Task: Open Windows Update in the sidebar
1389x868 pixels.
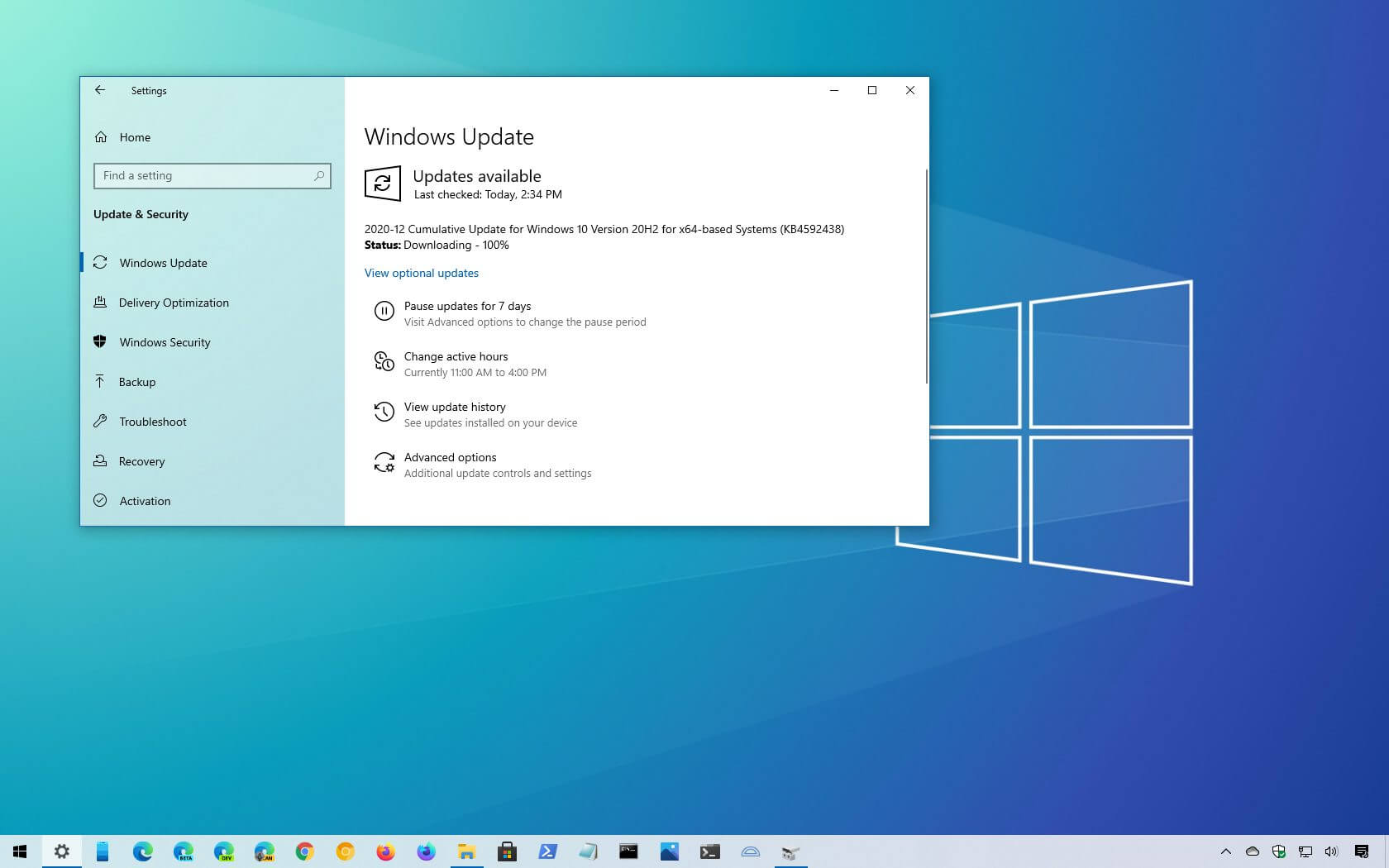Action: click(x=163, y=263)
